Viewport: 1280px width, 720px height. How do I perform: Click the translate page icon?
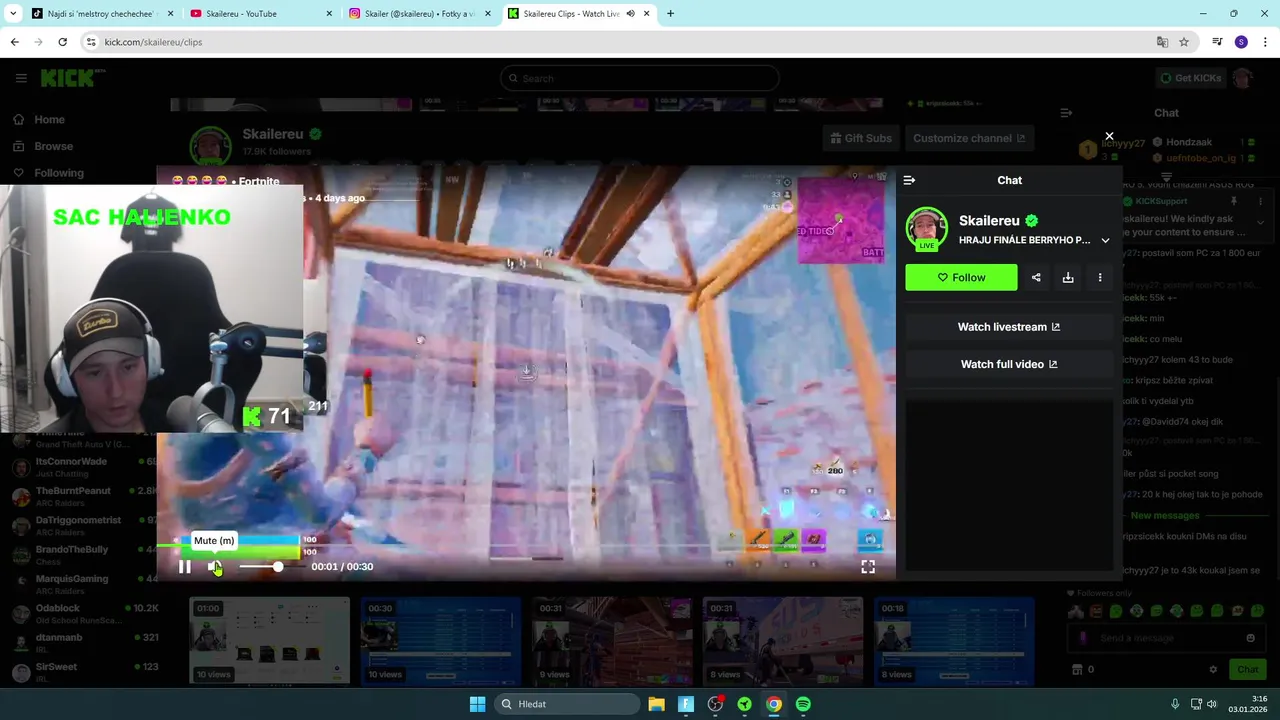pos(1162,42)
